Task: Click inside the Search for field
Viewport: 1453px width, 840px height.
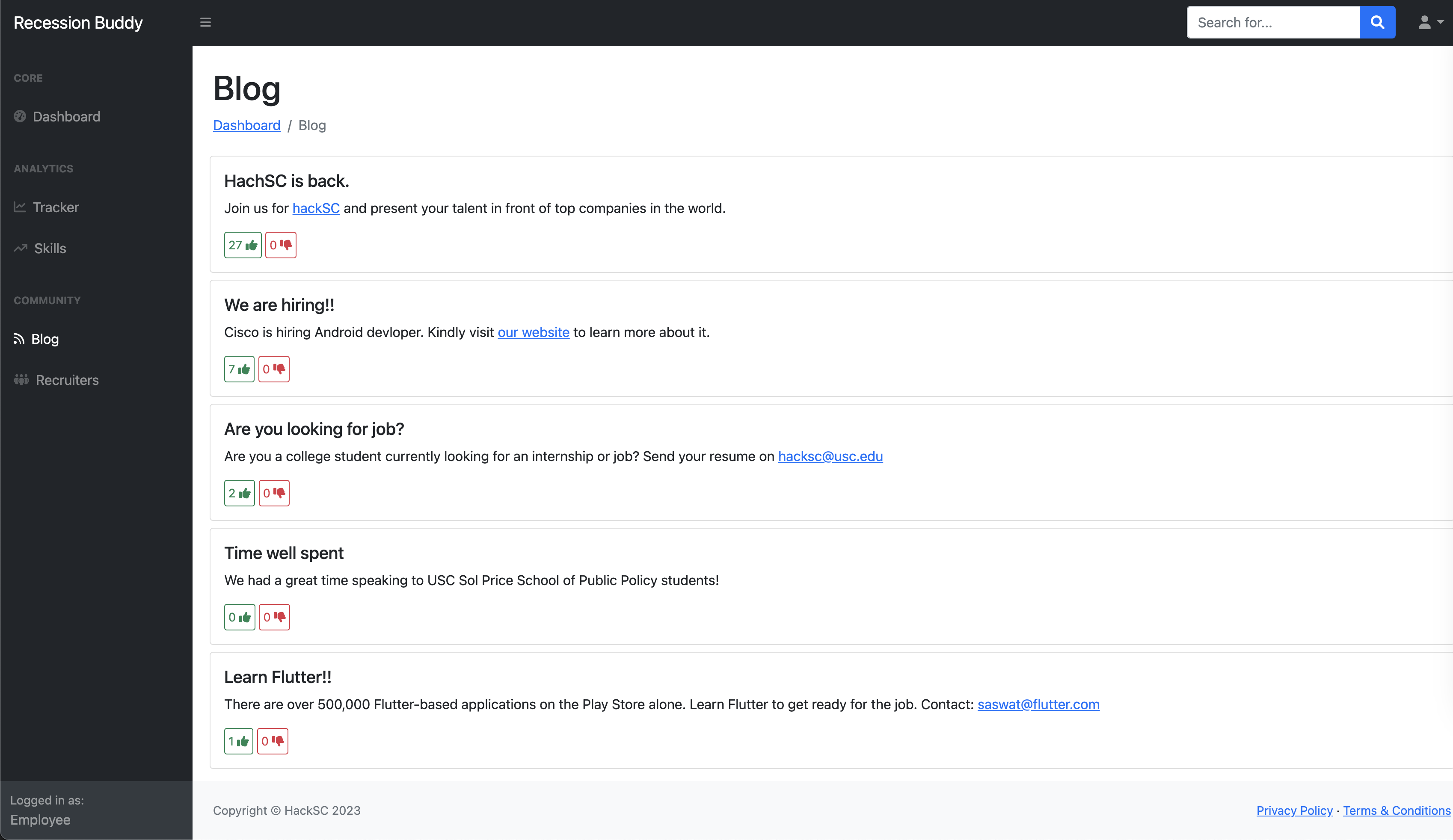Action: [x=1273, y=23]
